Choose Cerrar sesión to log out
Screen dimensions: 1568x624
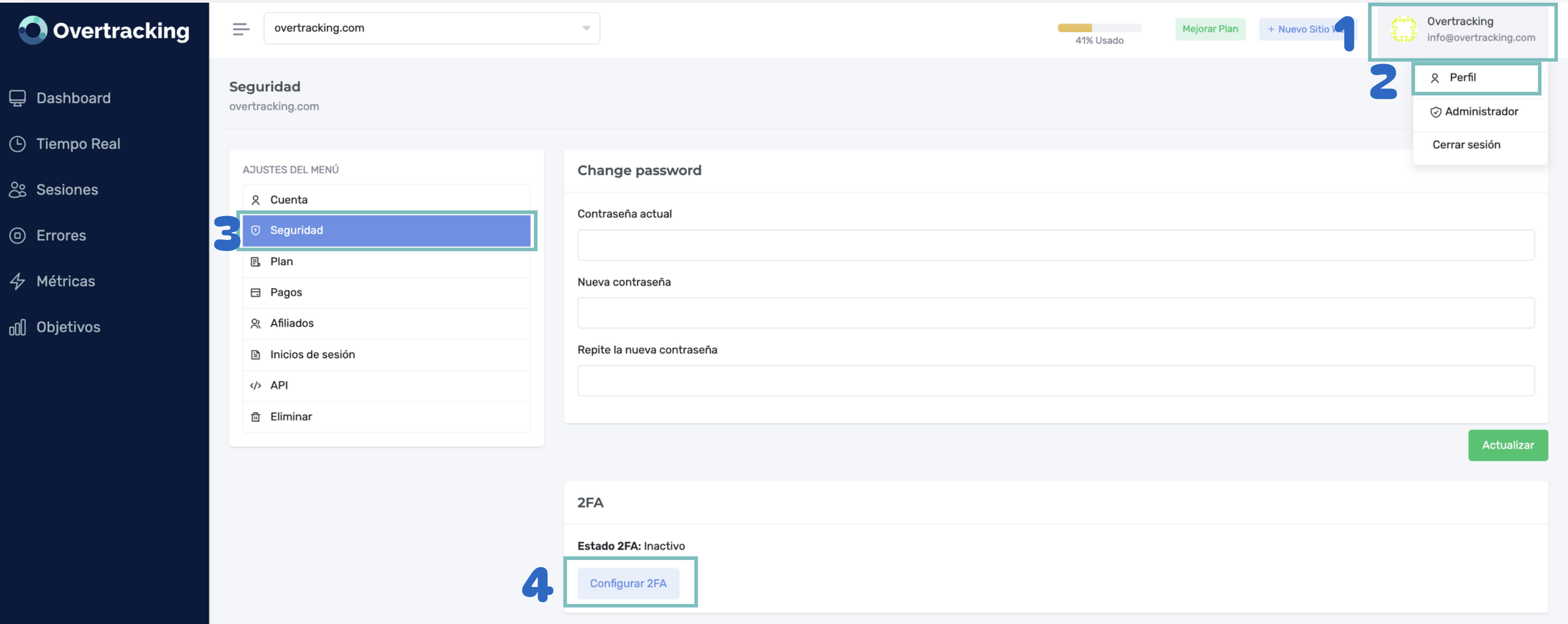tap(1479, 145)
